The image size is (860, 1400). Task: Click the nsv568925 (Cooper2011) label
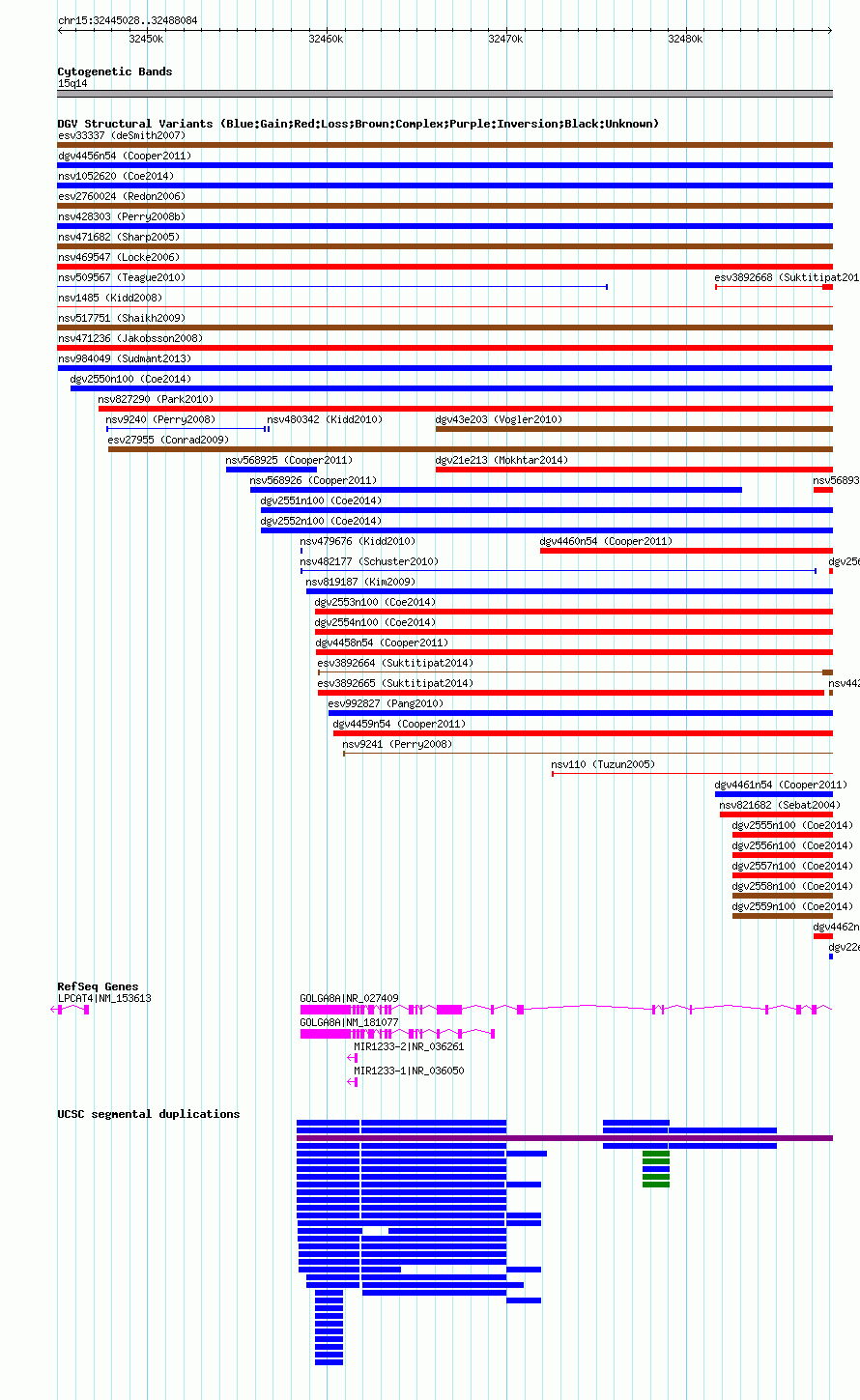pos(289,460)
